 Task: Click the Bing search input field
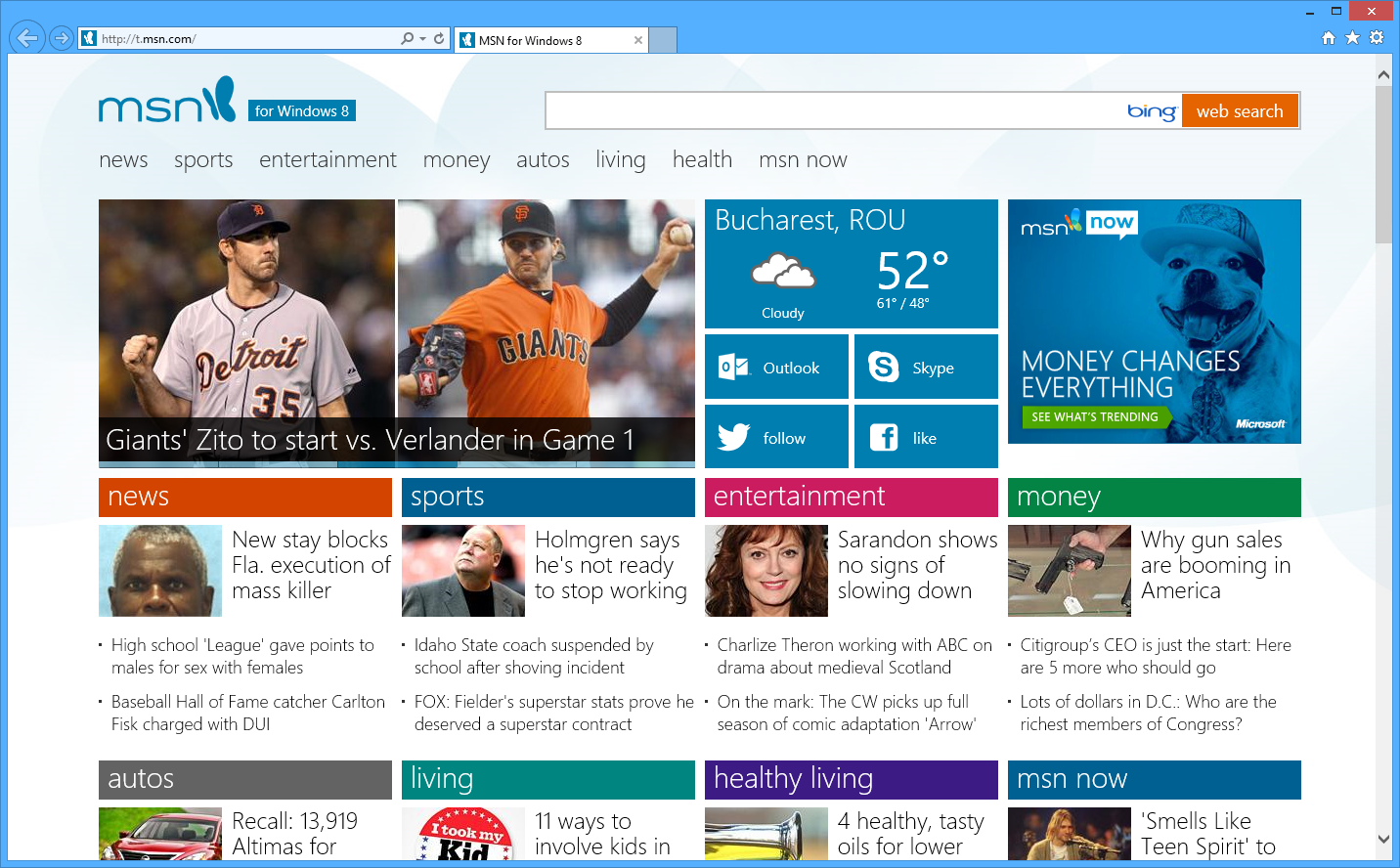pyautogui.click(x=831, y=111)
